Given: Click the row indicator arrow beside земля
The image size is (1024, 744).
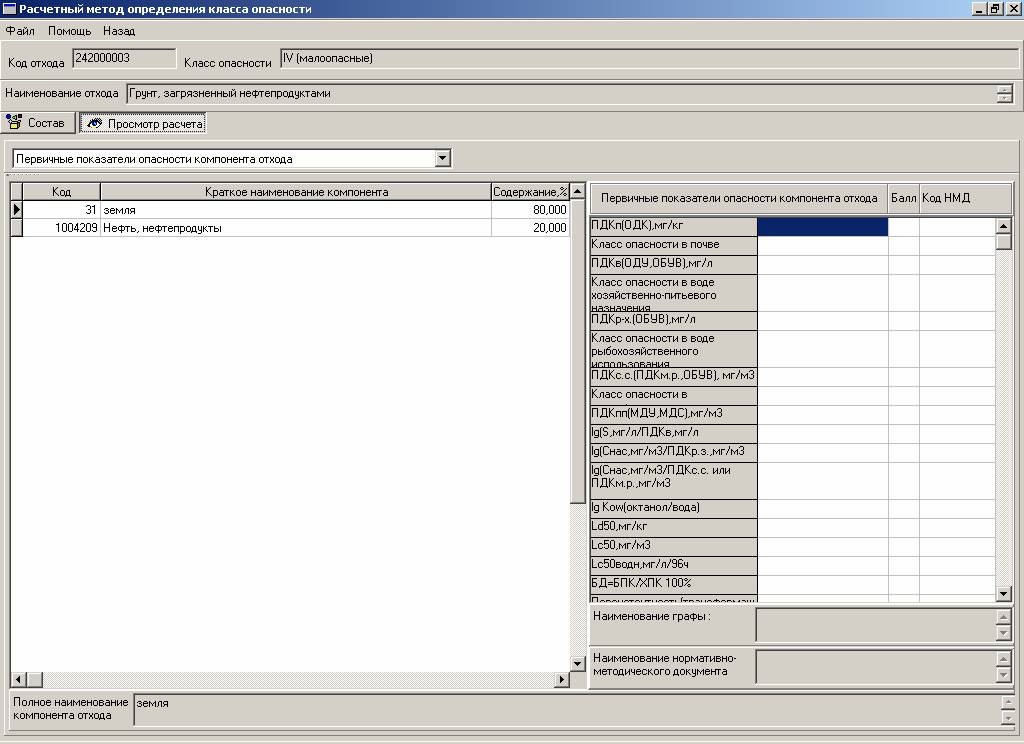Looking at the screenshot, I should (x=16, y=210).
